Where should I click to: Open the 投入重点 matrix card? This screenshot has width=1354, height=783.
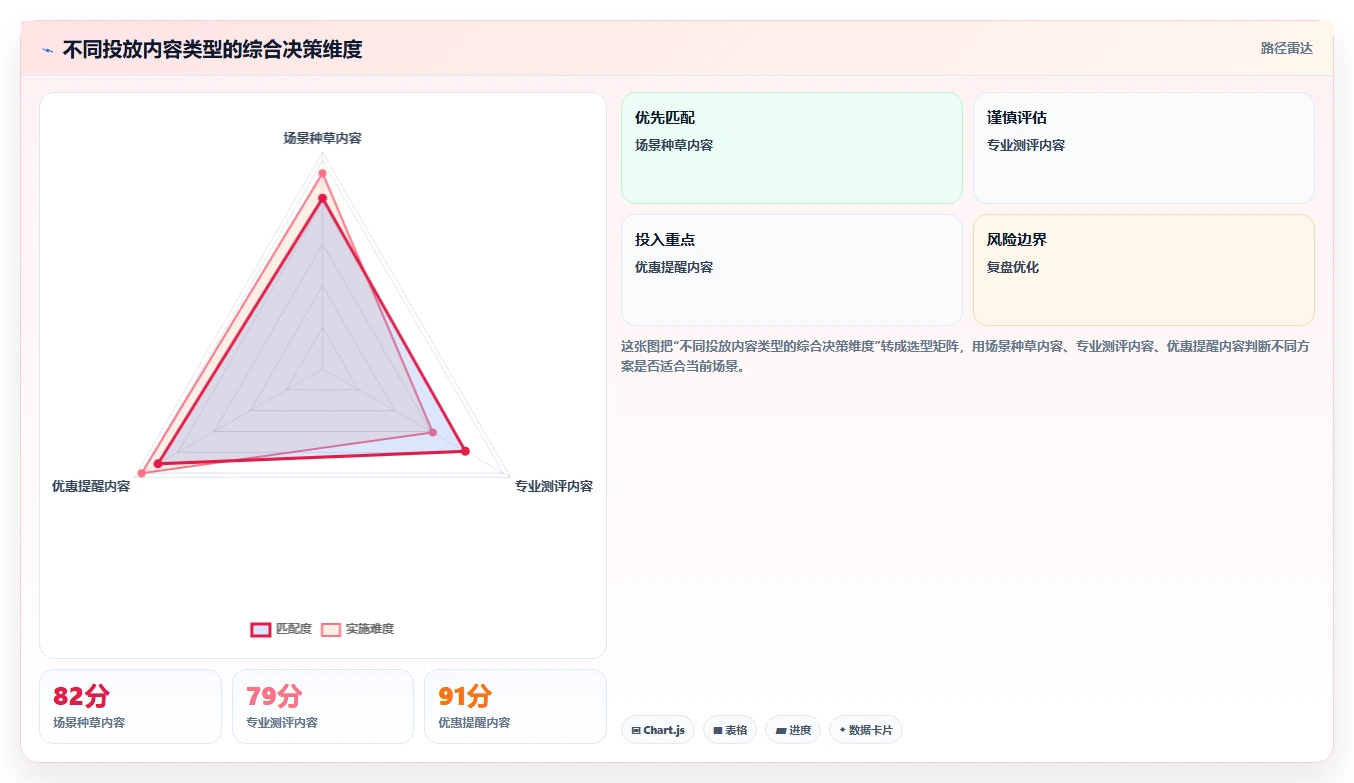pyautogui.click(x=792, y=270)
